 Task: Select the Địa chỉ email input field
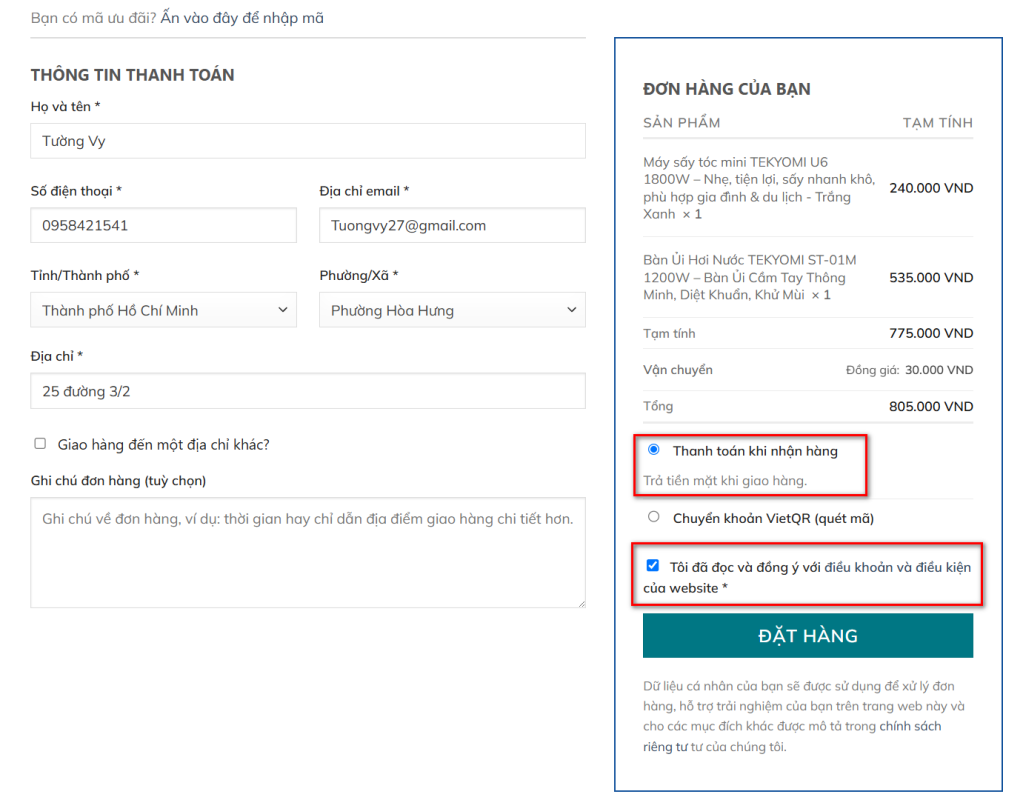[452, 225]
